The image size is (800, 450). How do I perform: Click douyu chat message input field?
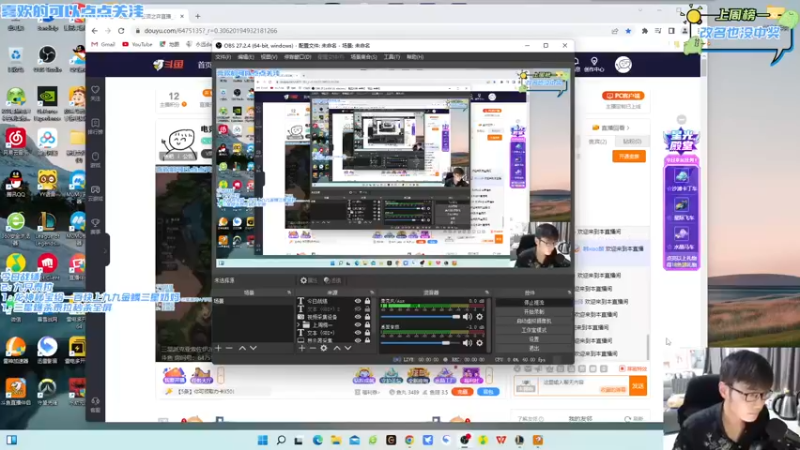click(x=583, y=386)
